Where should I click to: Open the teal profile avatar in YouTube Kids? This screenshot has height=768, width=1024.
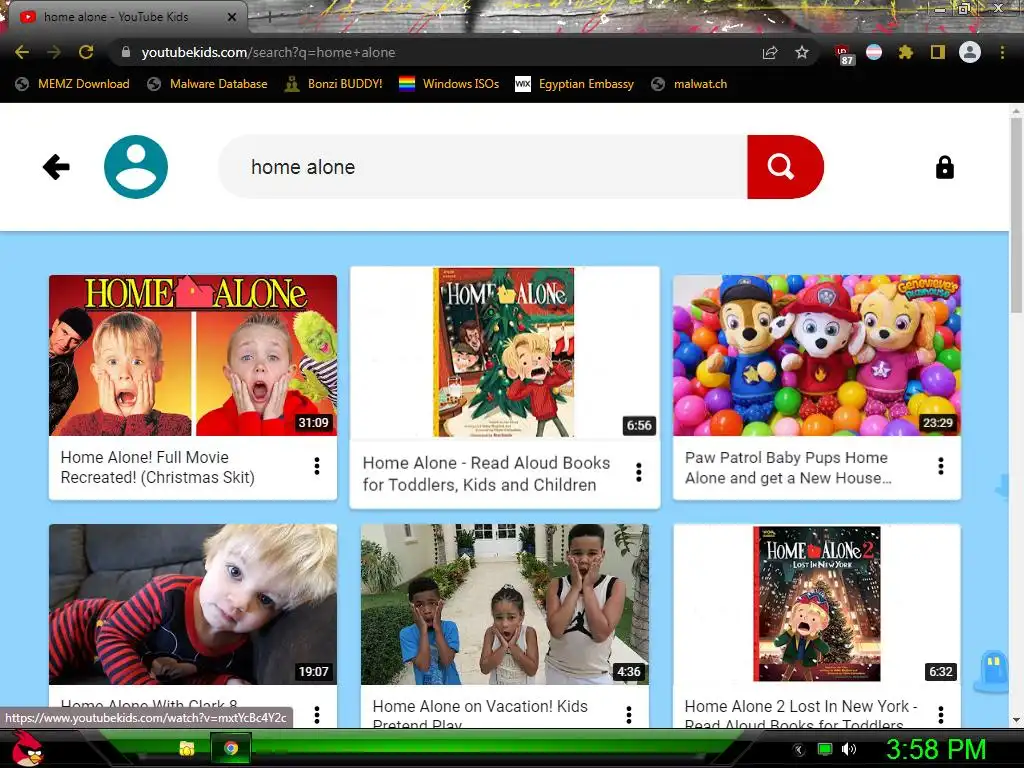click(136, 167)
